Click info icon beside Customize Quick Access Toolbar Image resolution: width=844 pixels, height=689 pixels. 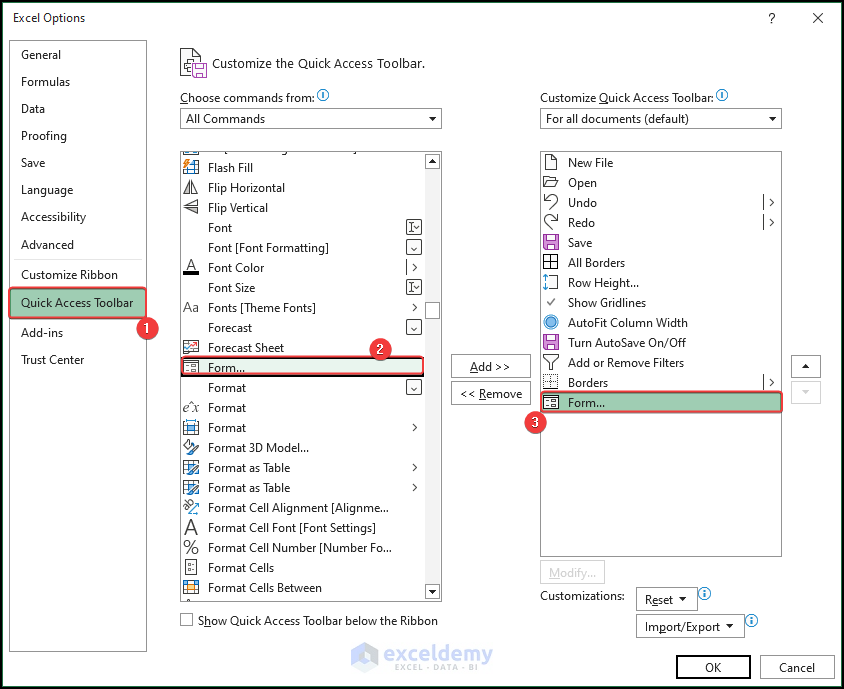pyautogui.click(x=722, y=95)
